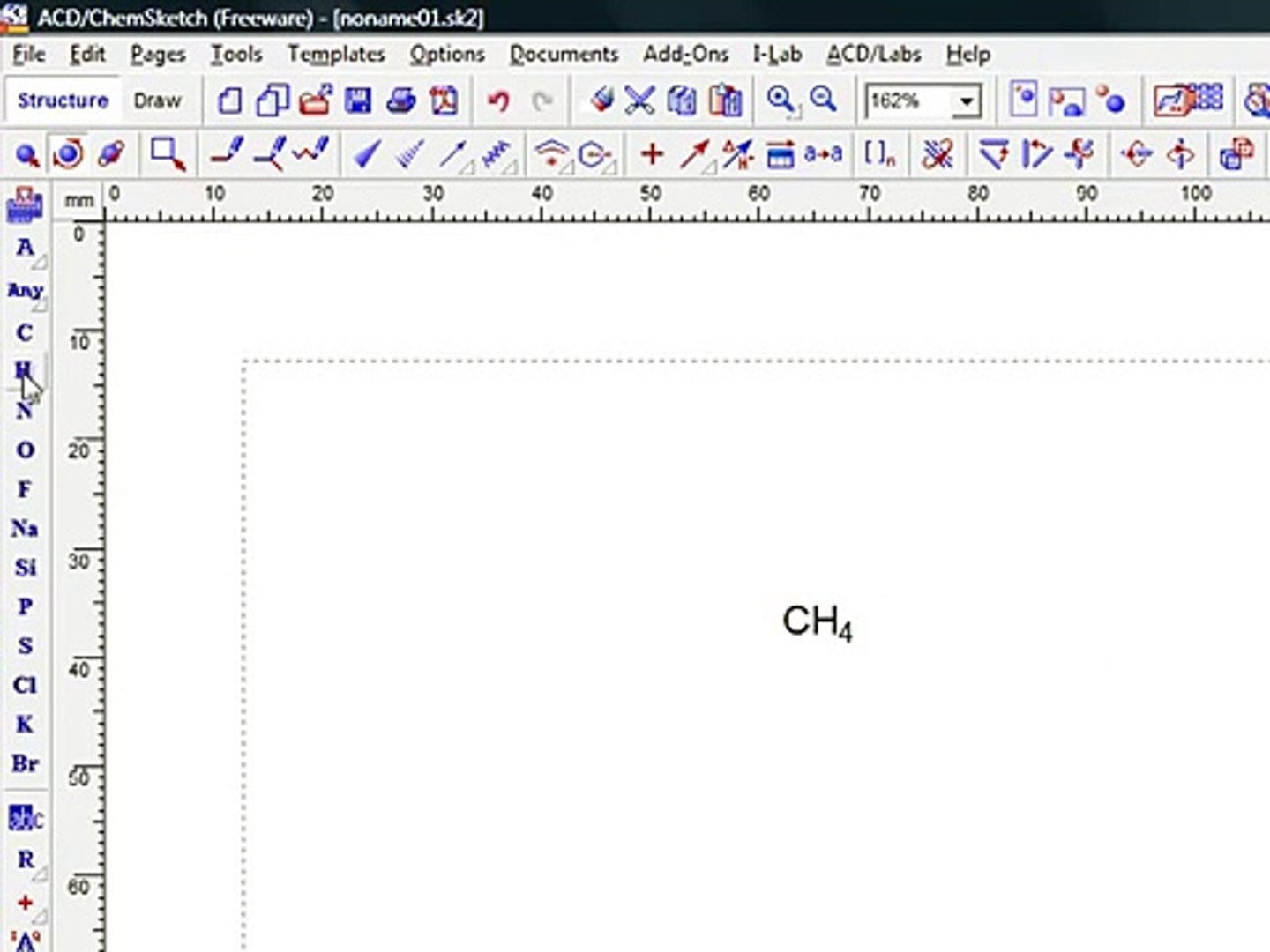The image size is (1270, 952).
Task: Open the zoom percentage dropdown arrow
Action: coord(967,101)
